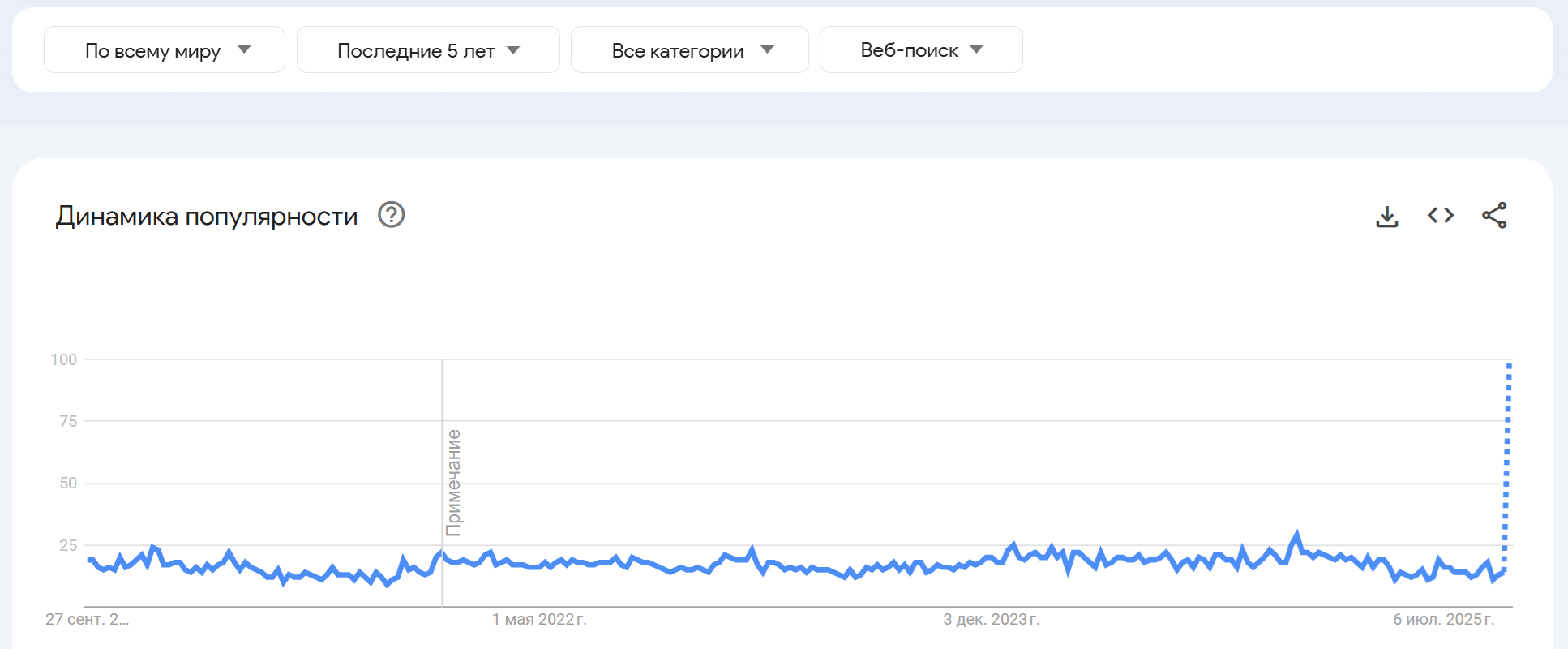Click the 1 мая 2022 г. axis label
The image size is (1568, 649).
[x=539, y=620]
